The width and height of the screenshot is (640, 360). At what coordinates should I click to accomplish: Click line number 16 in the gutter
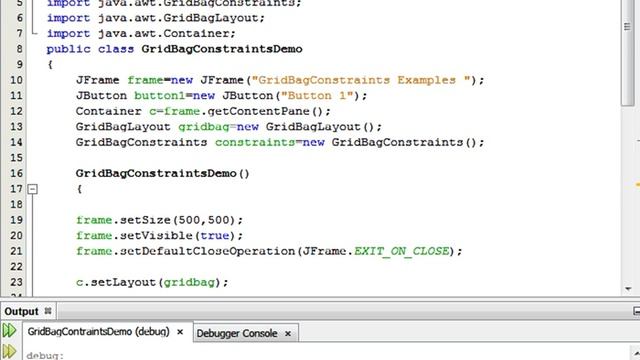coord(16,173)
